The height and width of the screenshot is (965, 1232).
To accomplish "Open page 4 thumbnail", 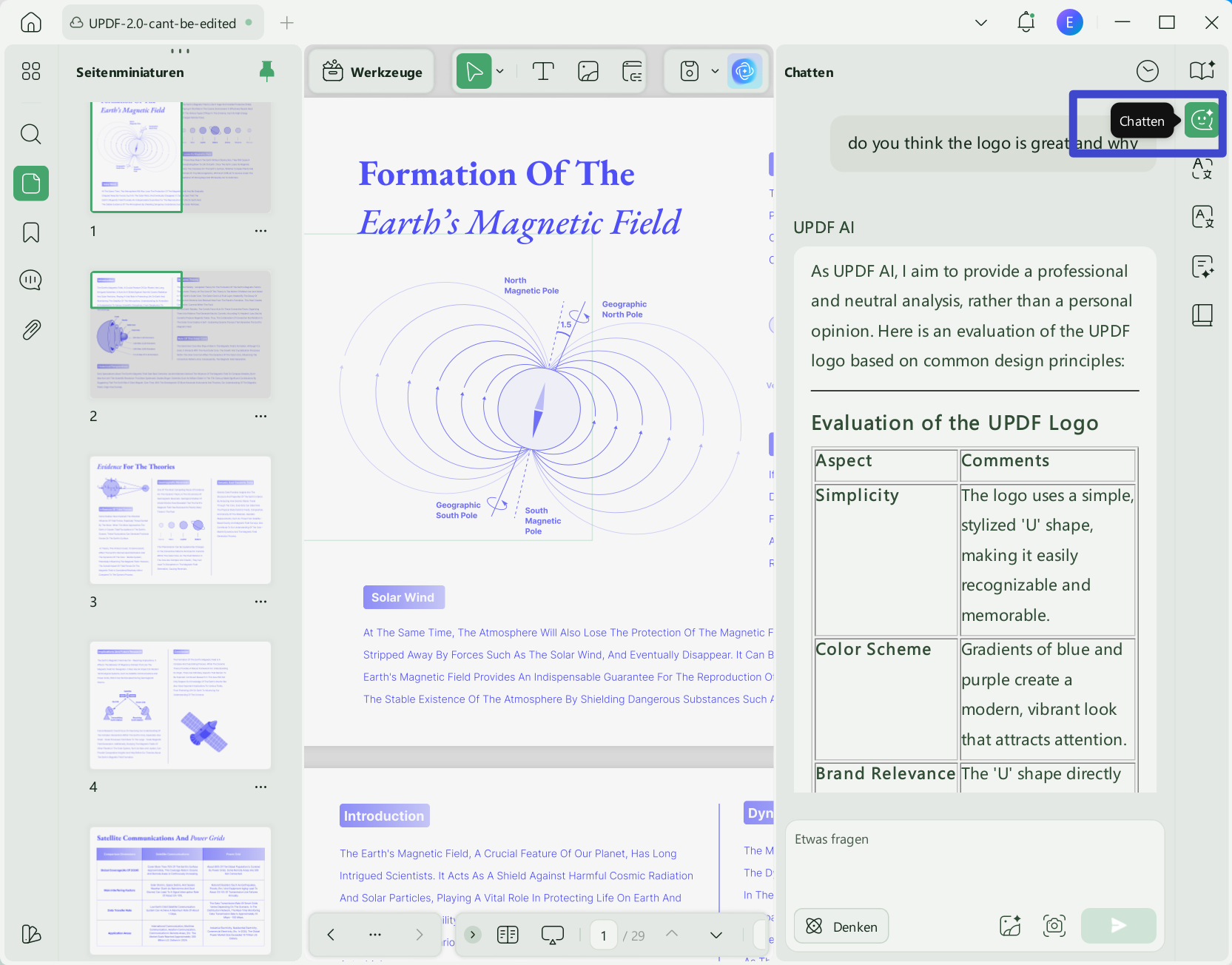I will click(x=181, y=705).
